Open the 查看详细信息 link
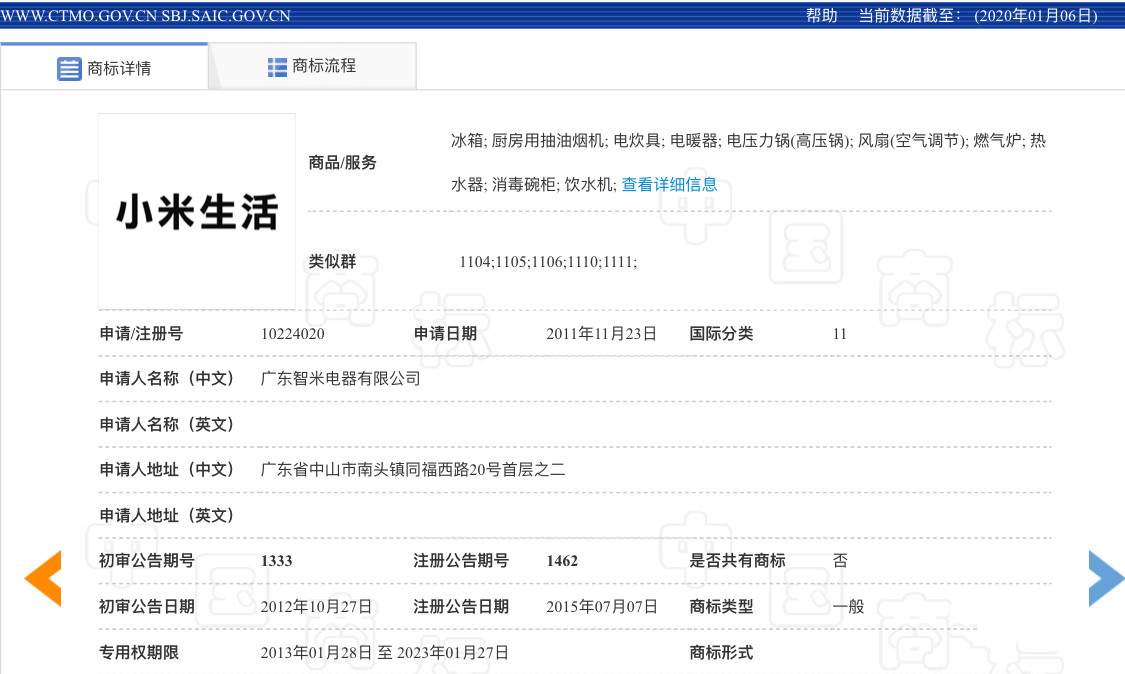Screen dimensions: 1125x674 (669, 184)
